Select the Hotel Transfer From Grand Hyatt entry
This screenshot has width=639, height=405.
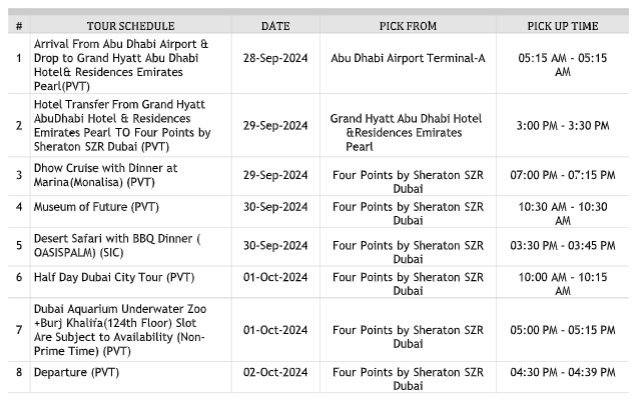tap(122, 125)
